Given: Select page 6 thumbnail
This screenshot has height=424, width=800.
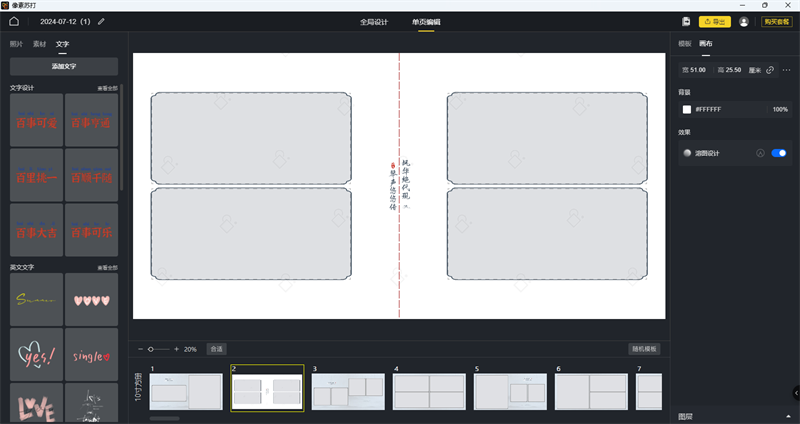Looking at the screenshot, I should coord(591,391).
